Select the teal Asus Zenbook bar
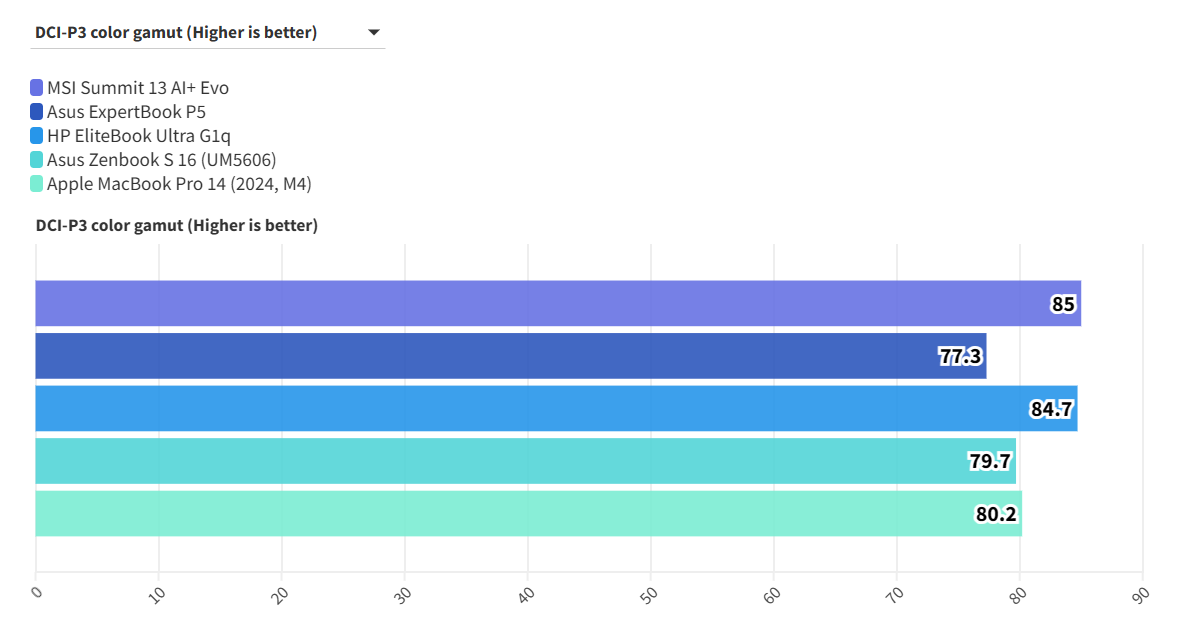The image size is (1184, 623). (x=480, y=461)
